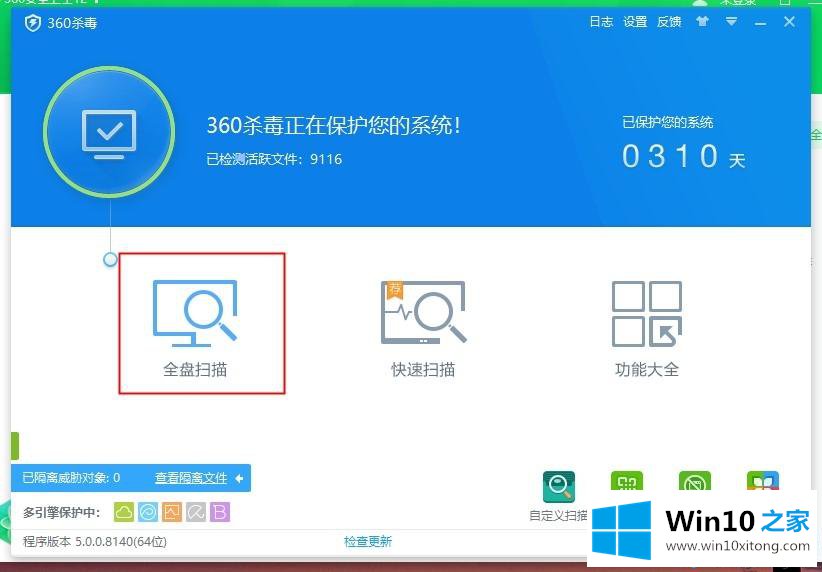Click the protection status monitor circle
This screenshot has width=822, height=572.
pos(109,132)
